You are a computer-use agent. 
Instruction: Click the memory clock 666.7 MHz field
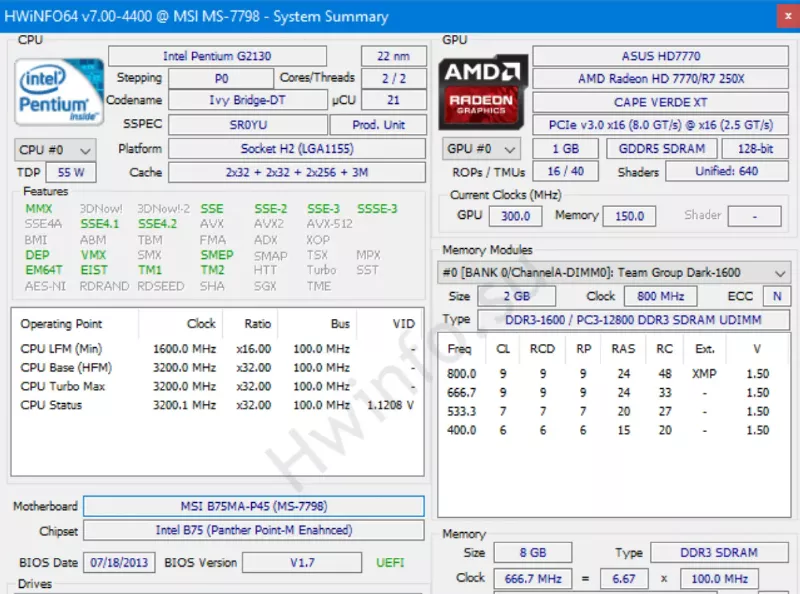click(x=533, y=579)
